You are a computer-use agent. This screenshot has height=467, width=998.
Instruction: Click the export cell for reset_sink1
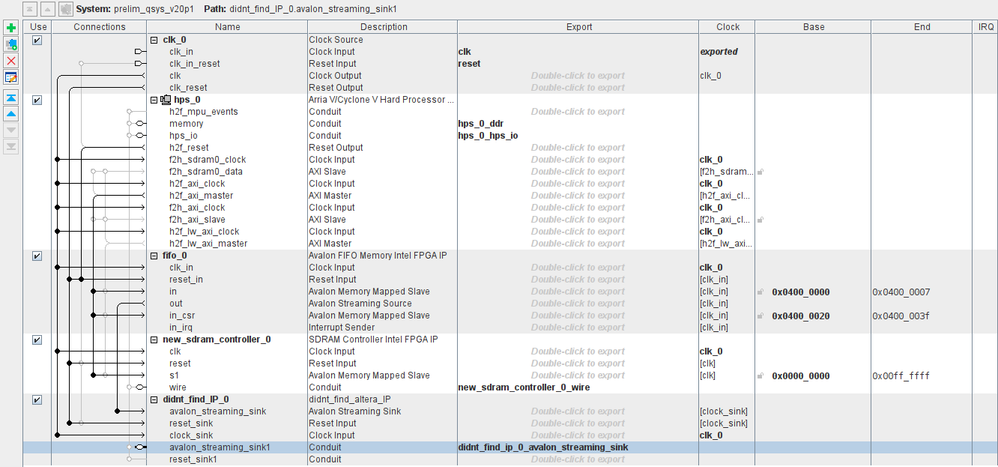578,459
